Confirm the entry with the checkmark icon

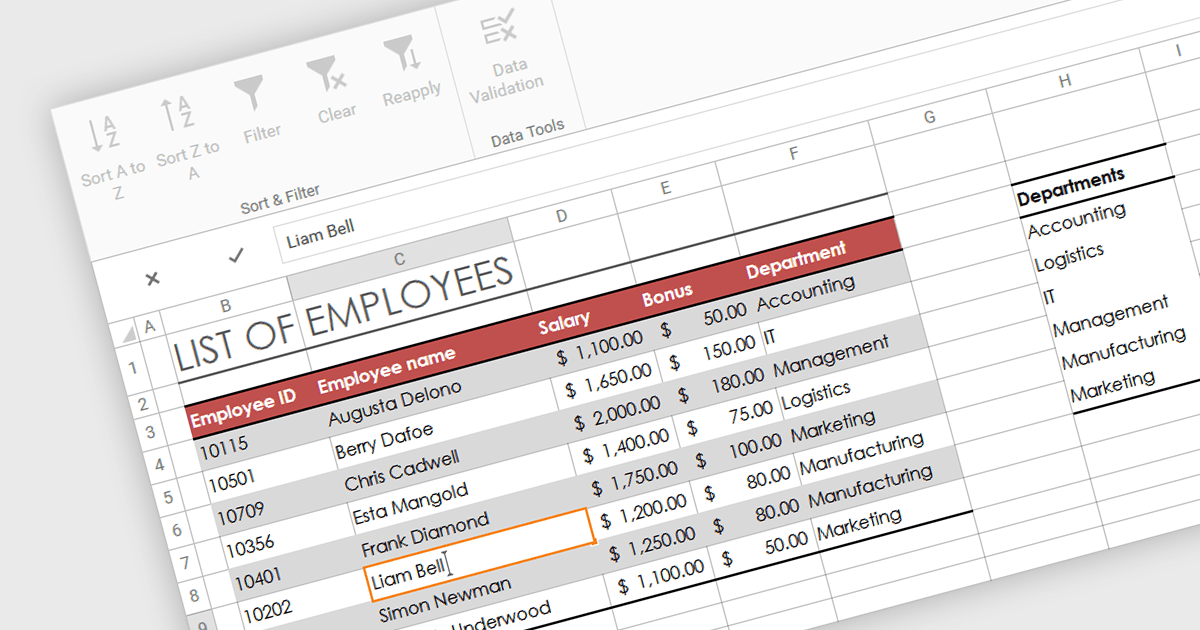click(236, 256)
